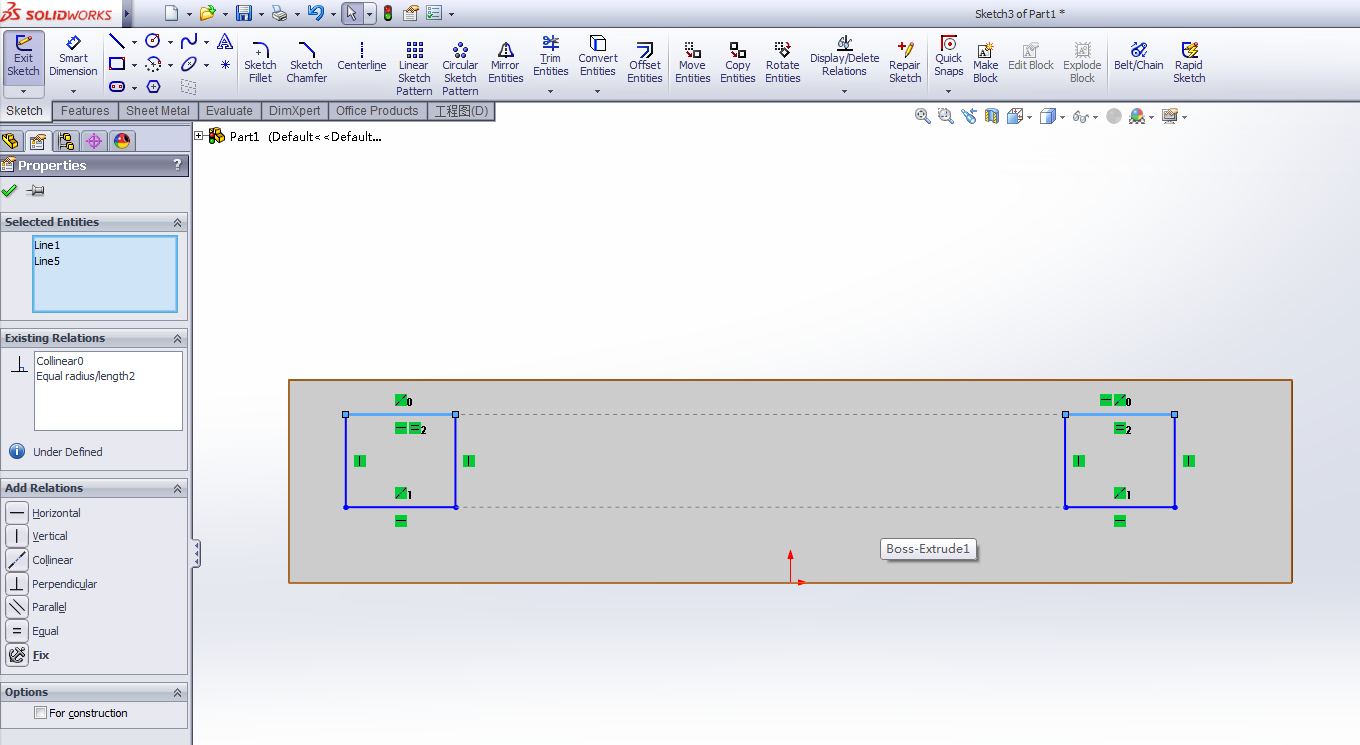The width and height of the screenshot is (1360, 745).
Task: Activate Offset Entities tool
Action: (645, 64)
